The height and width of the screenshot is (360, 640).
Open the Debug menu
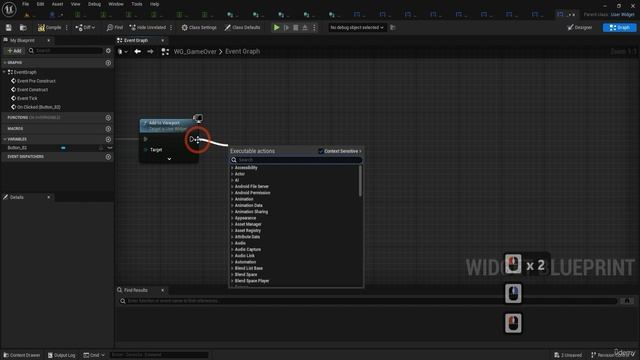[94, 4]
